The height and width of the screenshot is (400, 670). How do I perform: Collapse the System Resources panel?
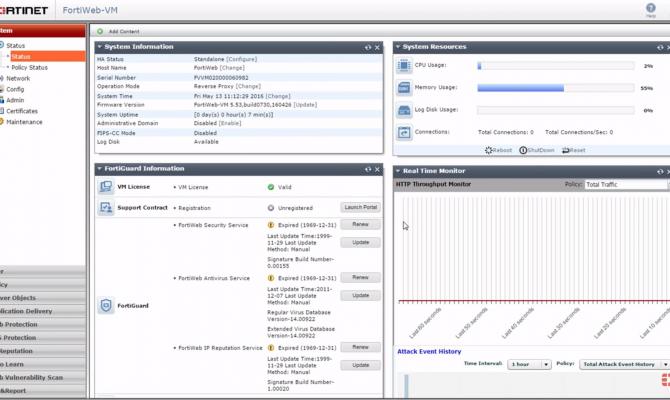point(397,47)
